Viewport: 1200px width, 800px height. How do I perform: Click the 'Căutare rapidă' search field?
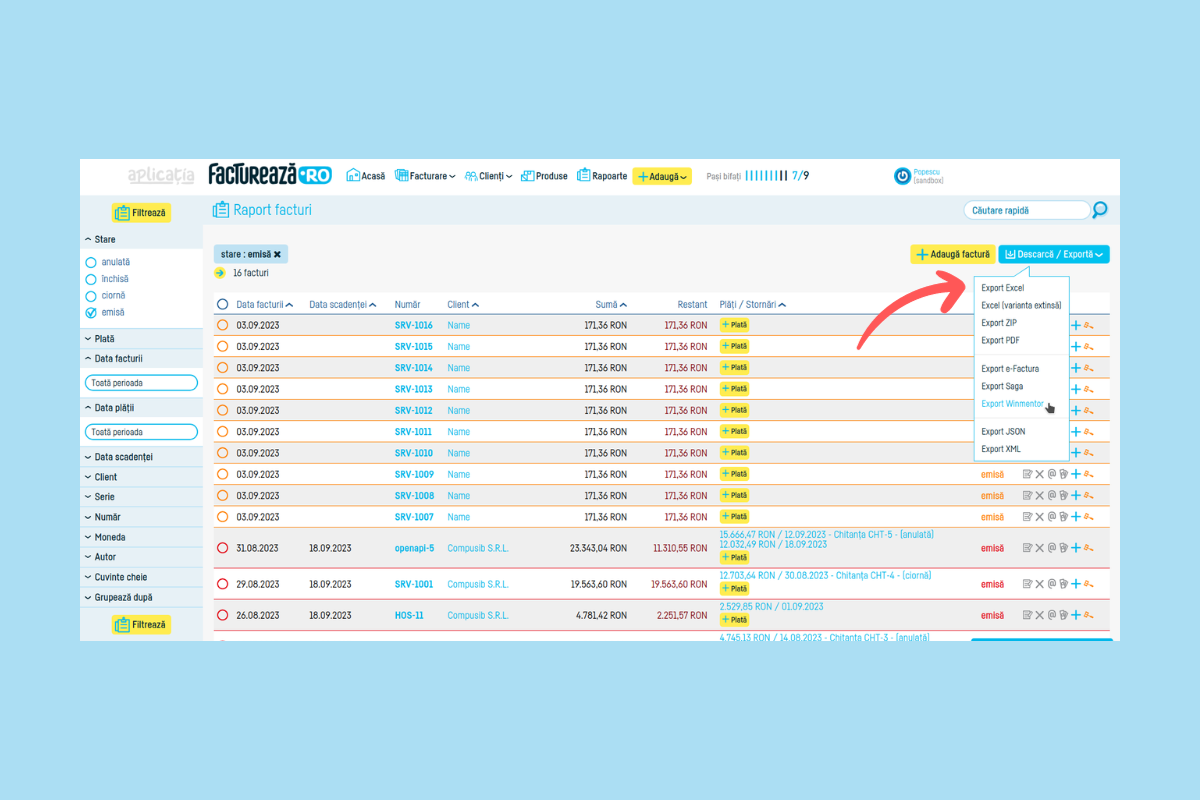(1026, 210)
